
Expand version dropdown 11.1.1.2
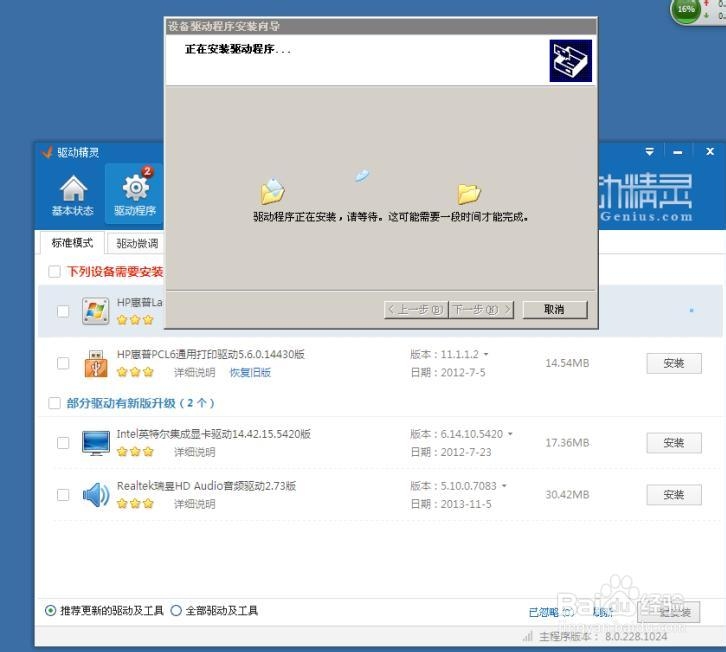point(486,355)
